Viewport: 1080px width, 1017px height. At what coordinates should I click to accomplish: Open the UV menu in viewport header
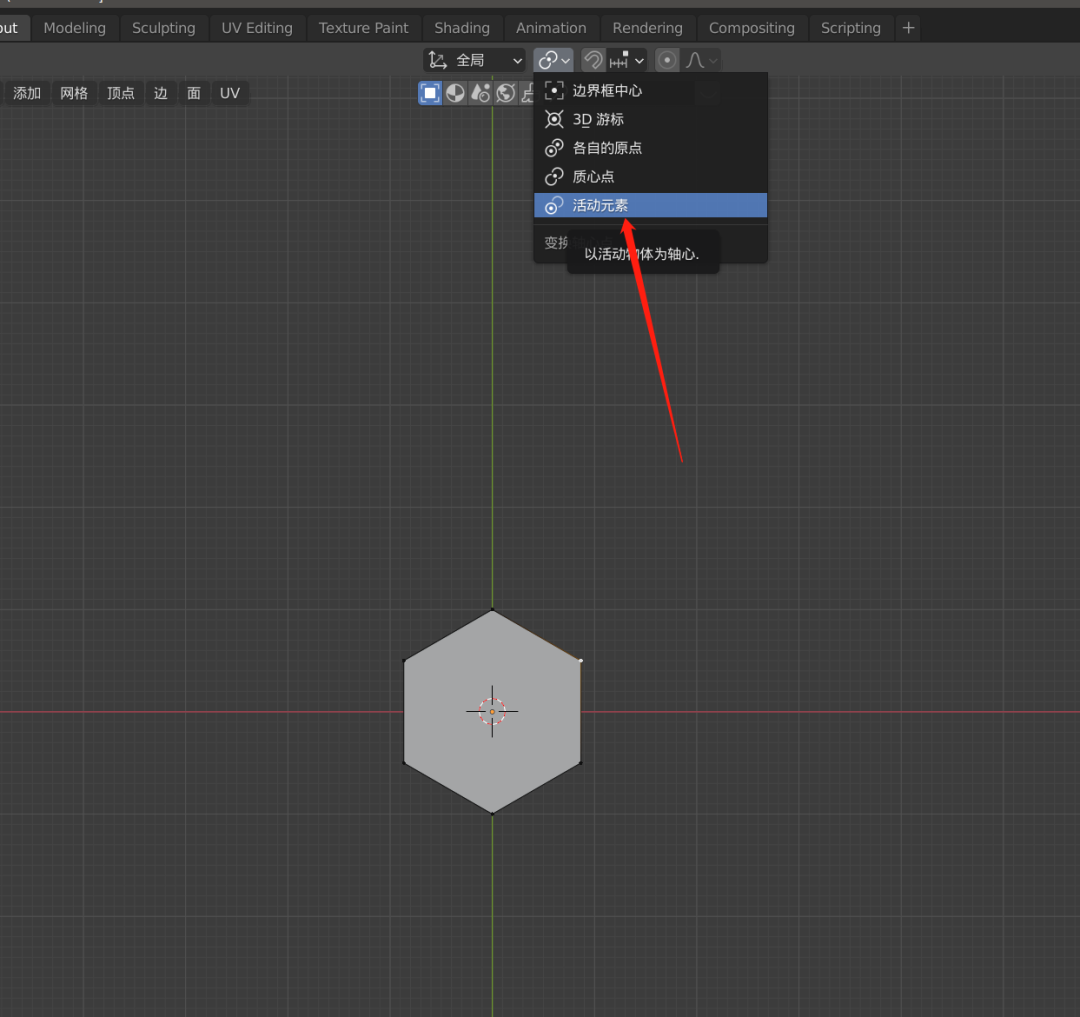(229, 93)
